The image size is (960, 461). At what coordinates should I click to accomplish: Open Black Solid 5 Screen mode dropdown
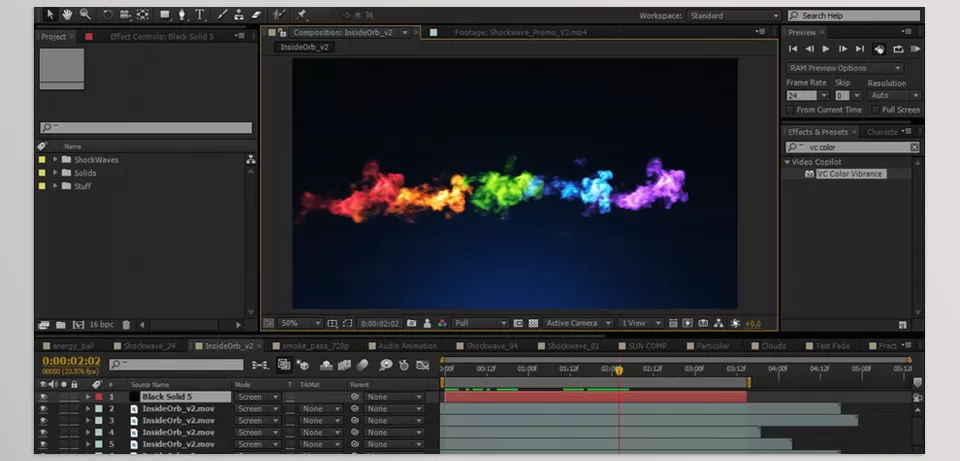pyautogui.click(x=258, y=397)
